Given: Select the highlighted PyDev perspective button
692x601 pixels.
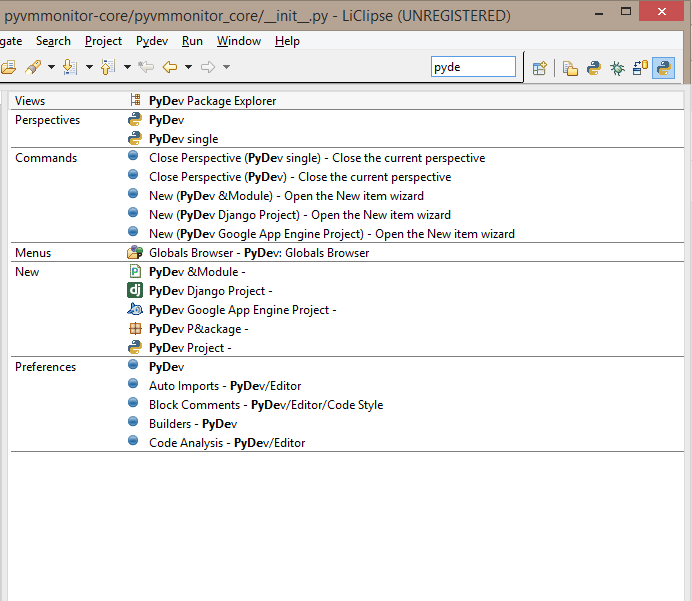Looking at the screenshot, I should (663, 68).
